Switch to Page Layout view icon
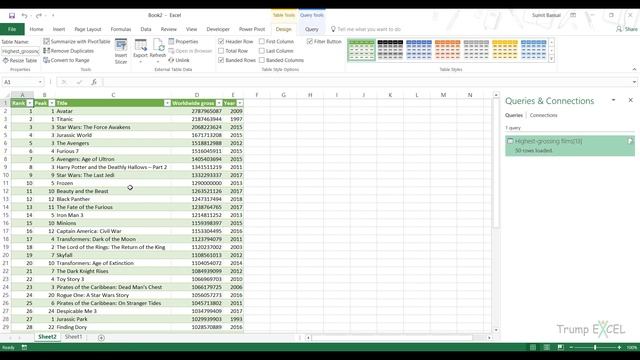This screenshot has width=640, height=360. pos(547,347)
